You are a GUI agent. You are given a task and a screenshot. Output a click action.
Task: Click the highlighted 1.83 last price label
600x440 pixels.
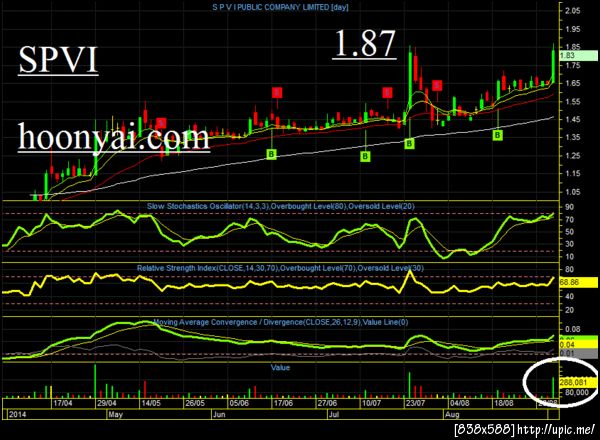[578, 55]
